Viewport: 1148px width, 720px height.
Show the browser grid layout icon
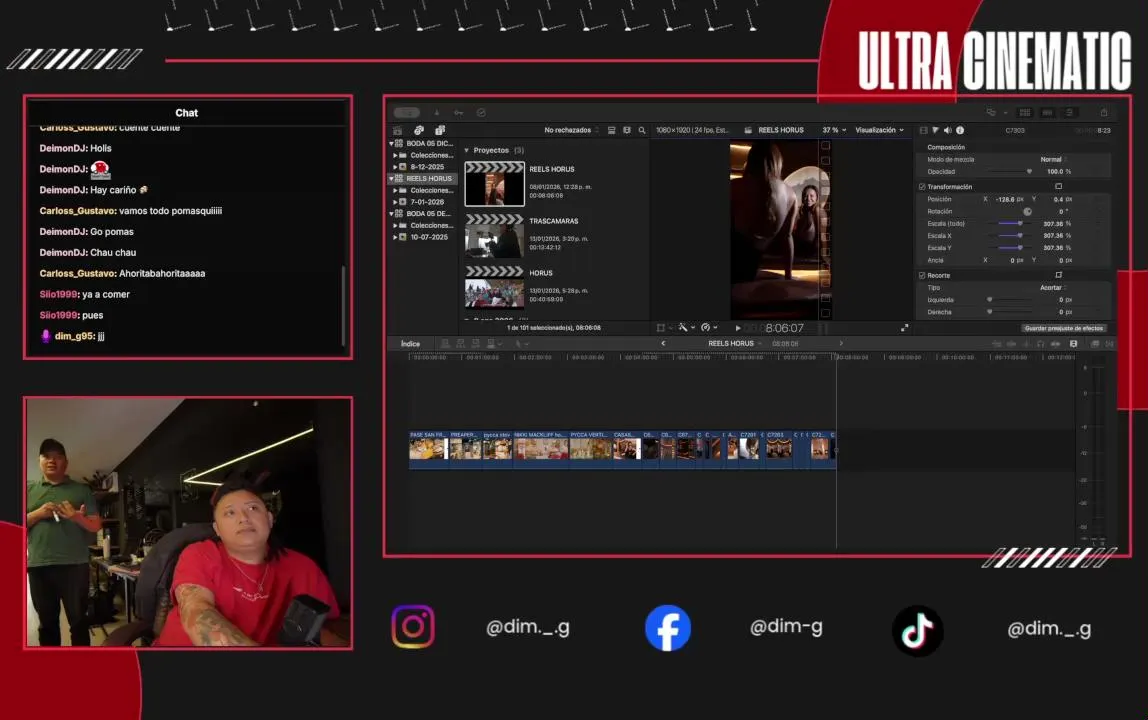1025,113
